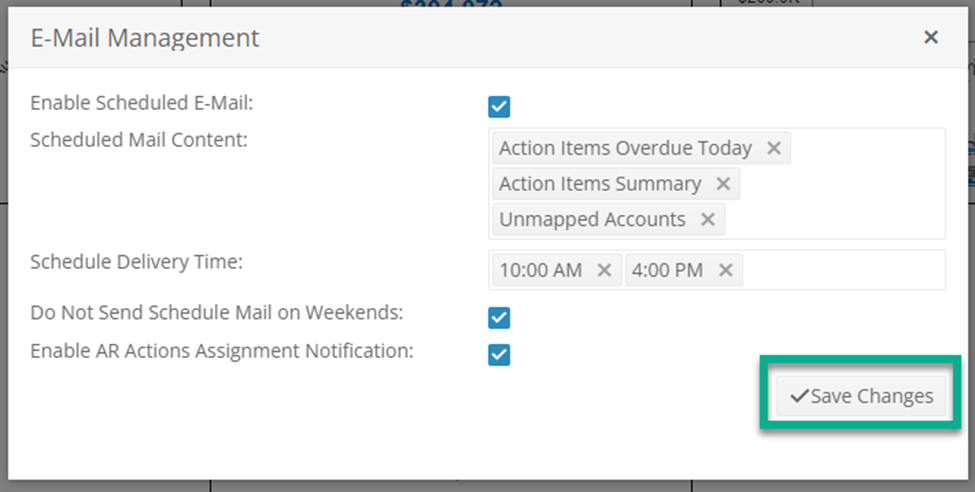Click the checkmark icon in Save Changes
975x492 pixels.
tap(799, 396)
